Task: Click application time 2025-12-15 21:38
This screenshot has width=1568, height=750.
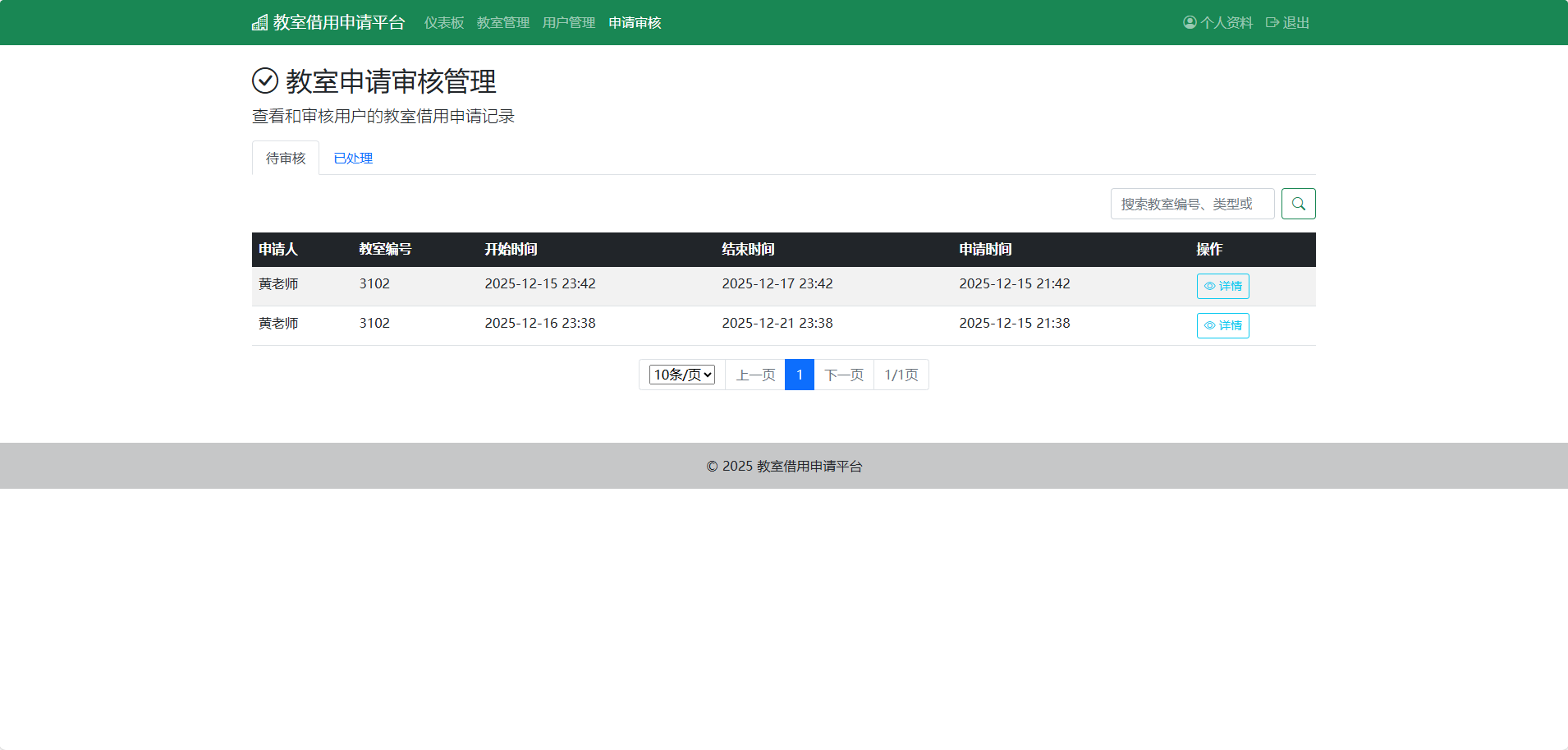Action: pos(1015,323)
